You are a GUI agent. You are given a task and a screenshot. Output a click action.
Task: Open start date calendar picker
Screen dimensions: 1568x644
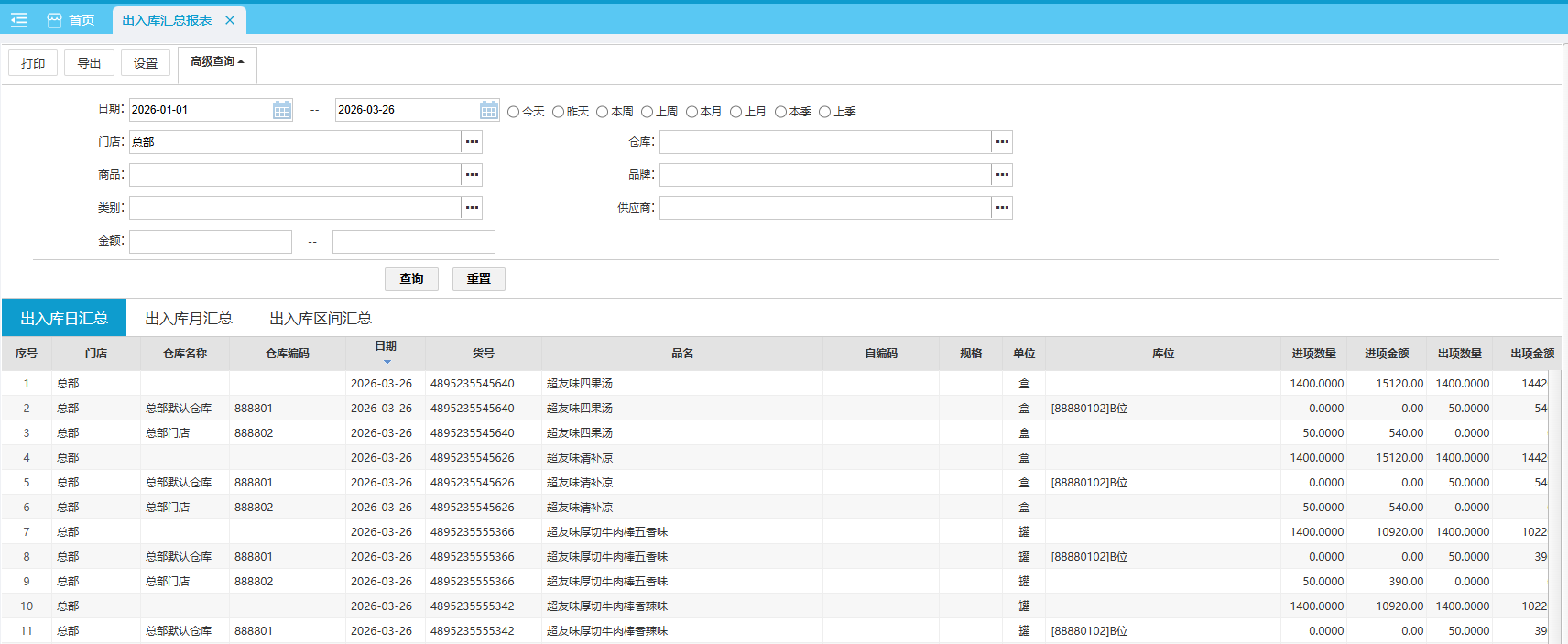click(x=282, y=110)
